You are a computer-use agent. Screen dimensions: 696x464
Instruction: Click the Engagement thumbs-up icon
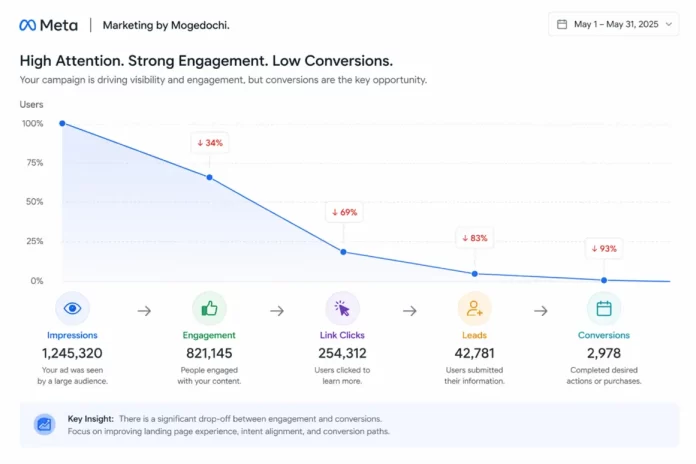coord(209,309)
